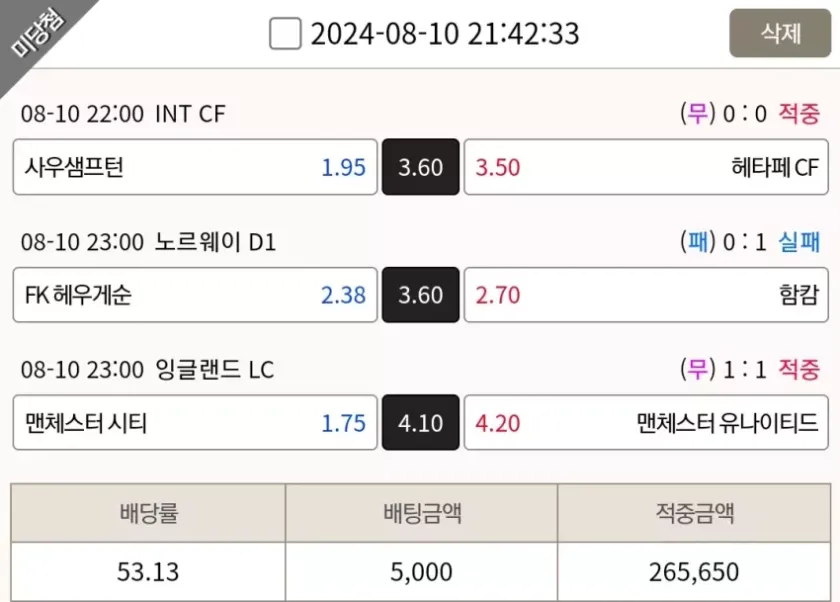Choose the 4.10 draw odds box

420,423
